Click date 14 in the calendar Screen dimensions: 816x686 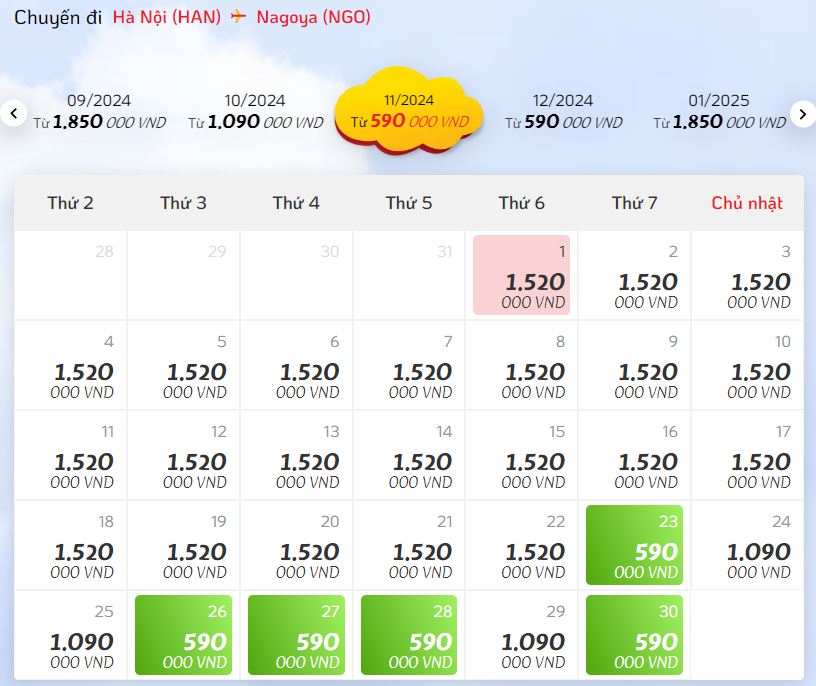click(409, 455)
